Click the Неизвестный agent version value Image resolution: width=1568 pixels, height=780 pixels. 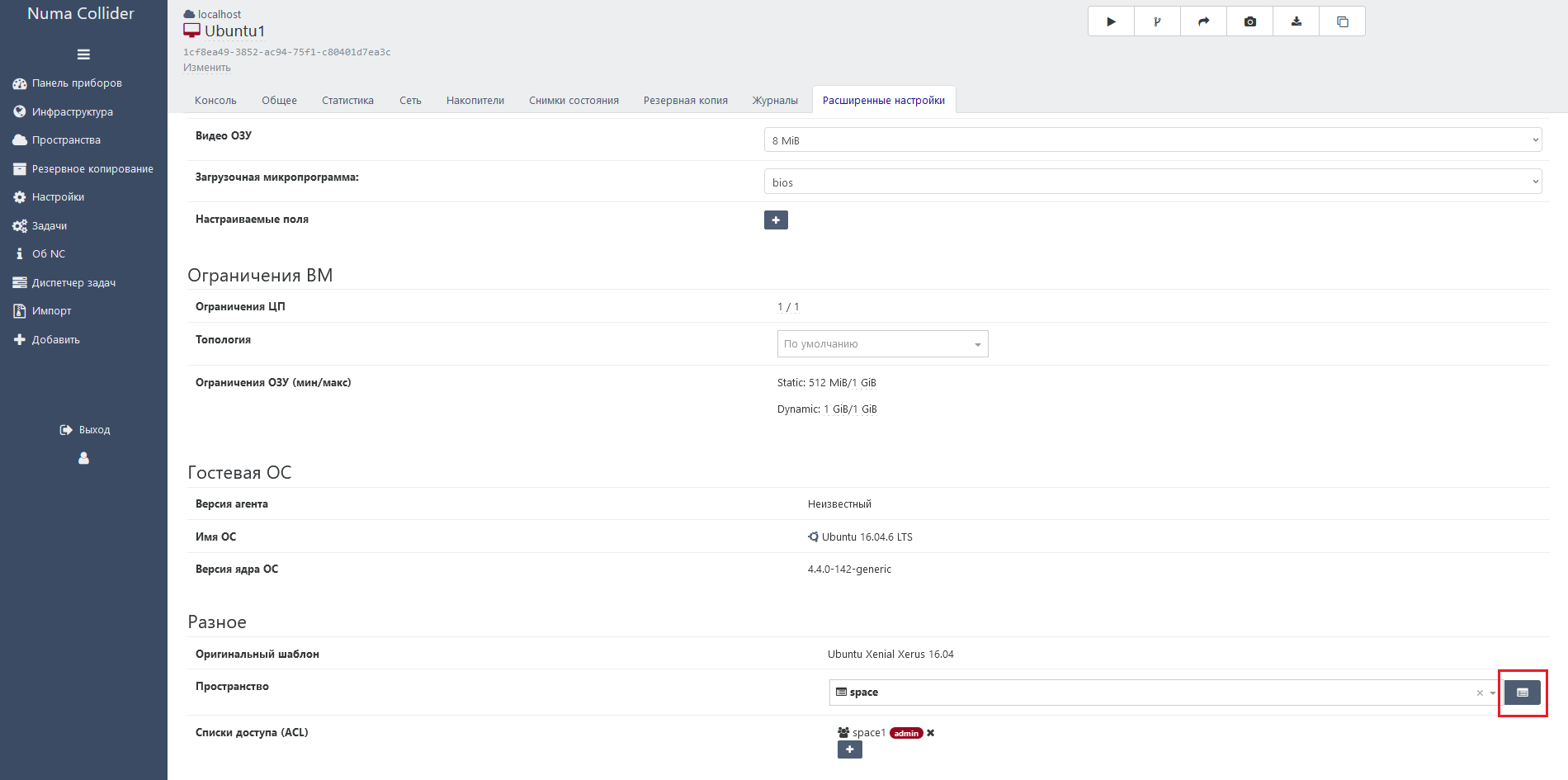(x=839, y=504)
